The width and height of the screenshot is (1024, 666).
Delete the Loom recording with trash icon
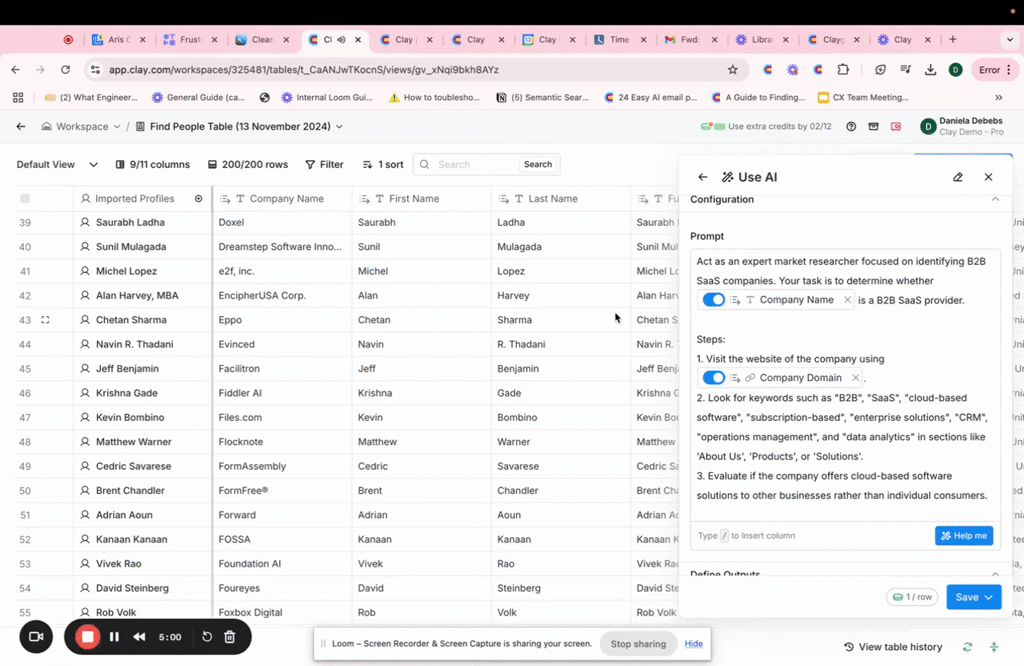(230, 637)
